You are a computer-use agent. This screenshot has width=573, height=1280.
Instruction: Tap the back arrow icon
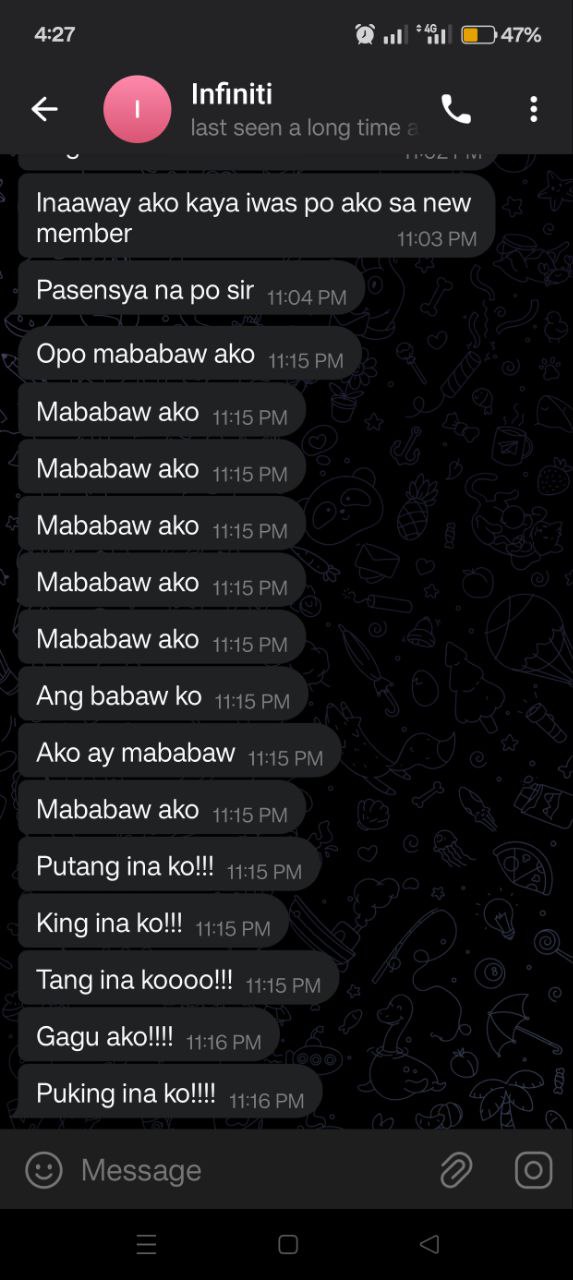click(x=44, y=109)
